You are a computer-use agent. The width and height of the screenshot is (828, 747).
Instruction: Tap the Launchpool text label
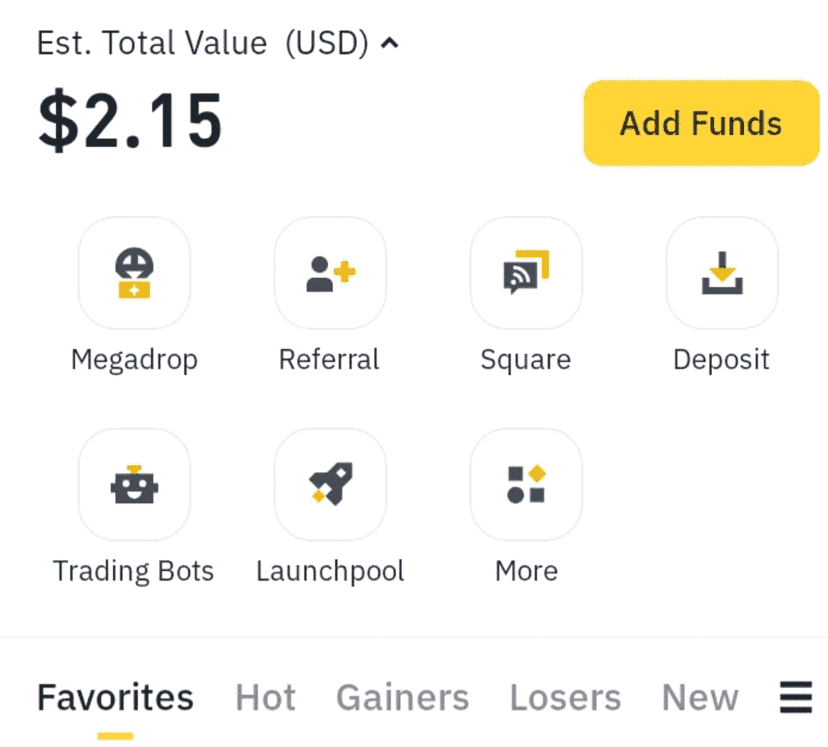pos(330,571)
